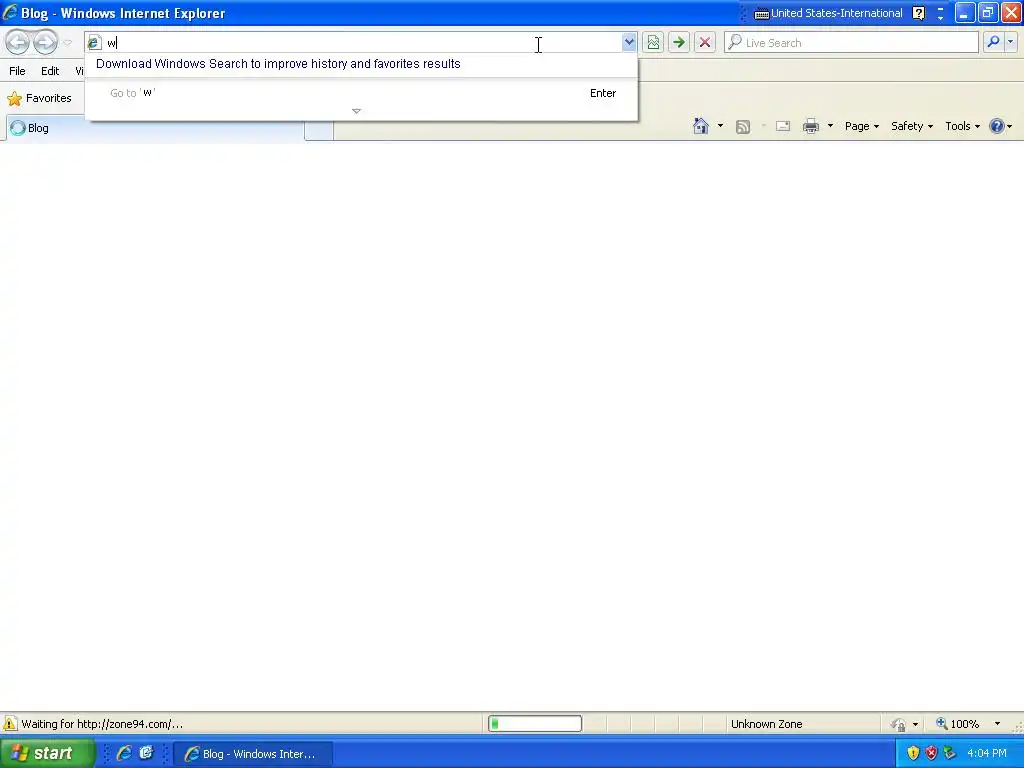Click the second Quick Launch icon
1024x768 pixels.
coord(146,753)
